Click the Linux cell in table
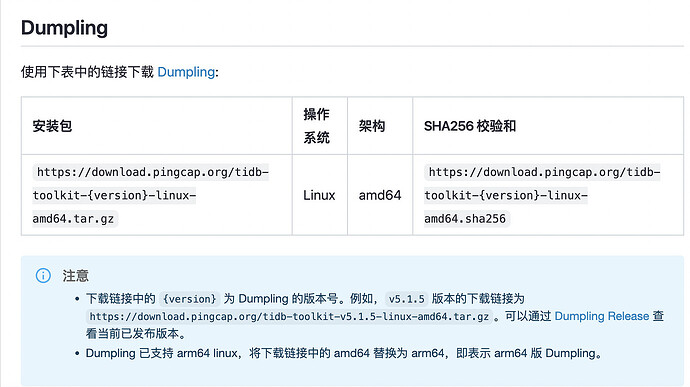The image size is (690, 387). (x=319, y=195)
